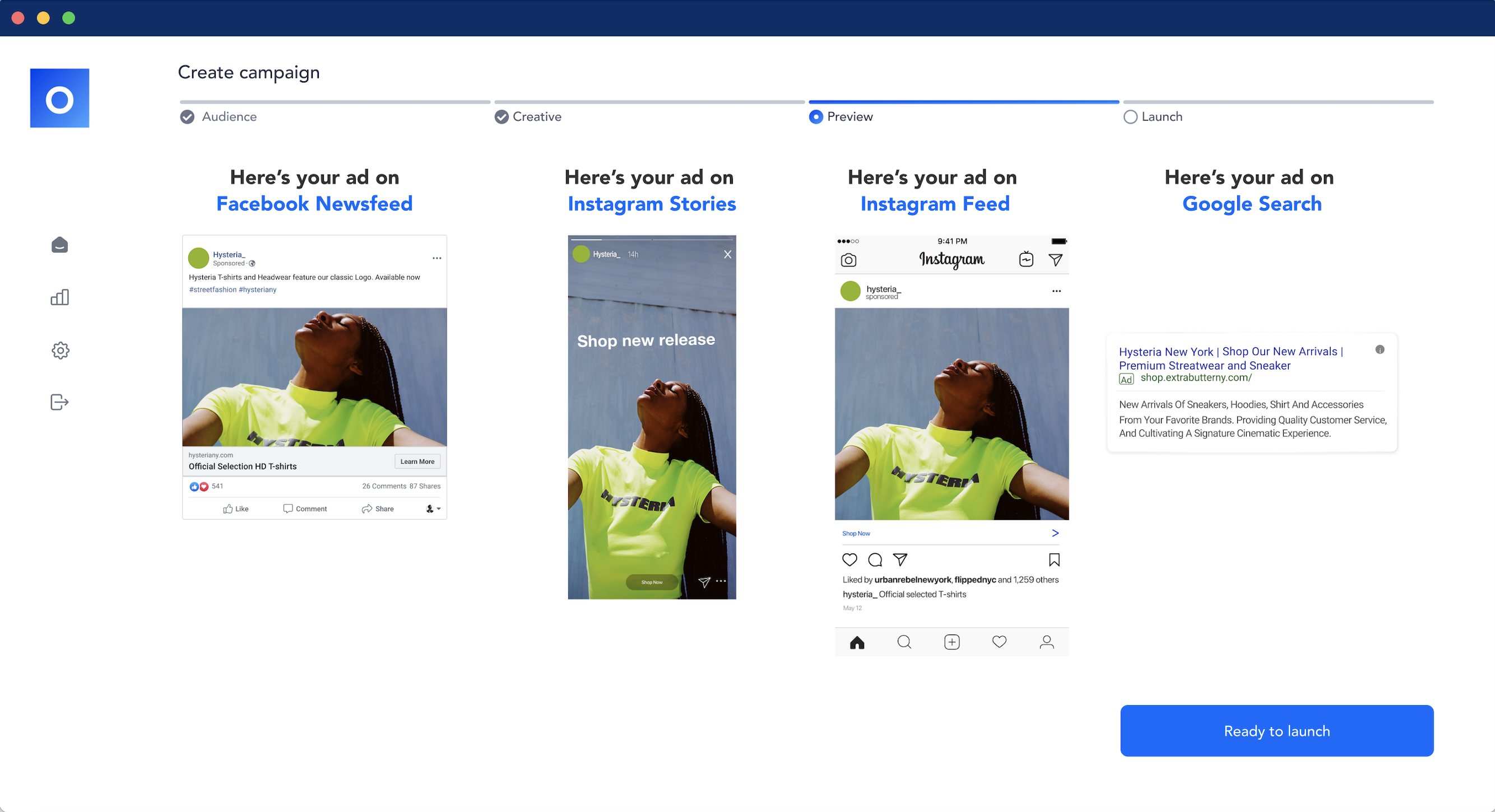This screenshot has width=1495, height=812.
Task: Click the 26 Comments count
Action: pyautogui.click(x=384, y=486)
